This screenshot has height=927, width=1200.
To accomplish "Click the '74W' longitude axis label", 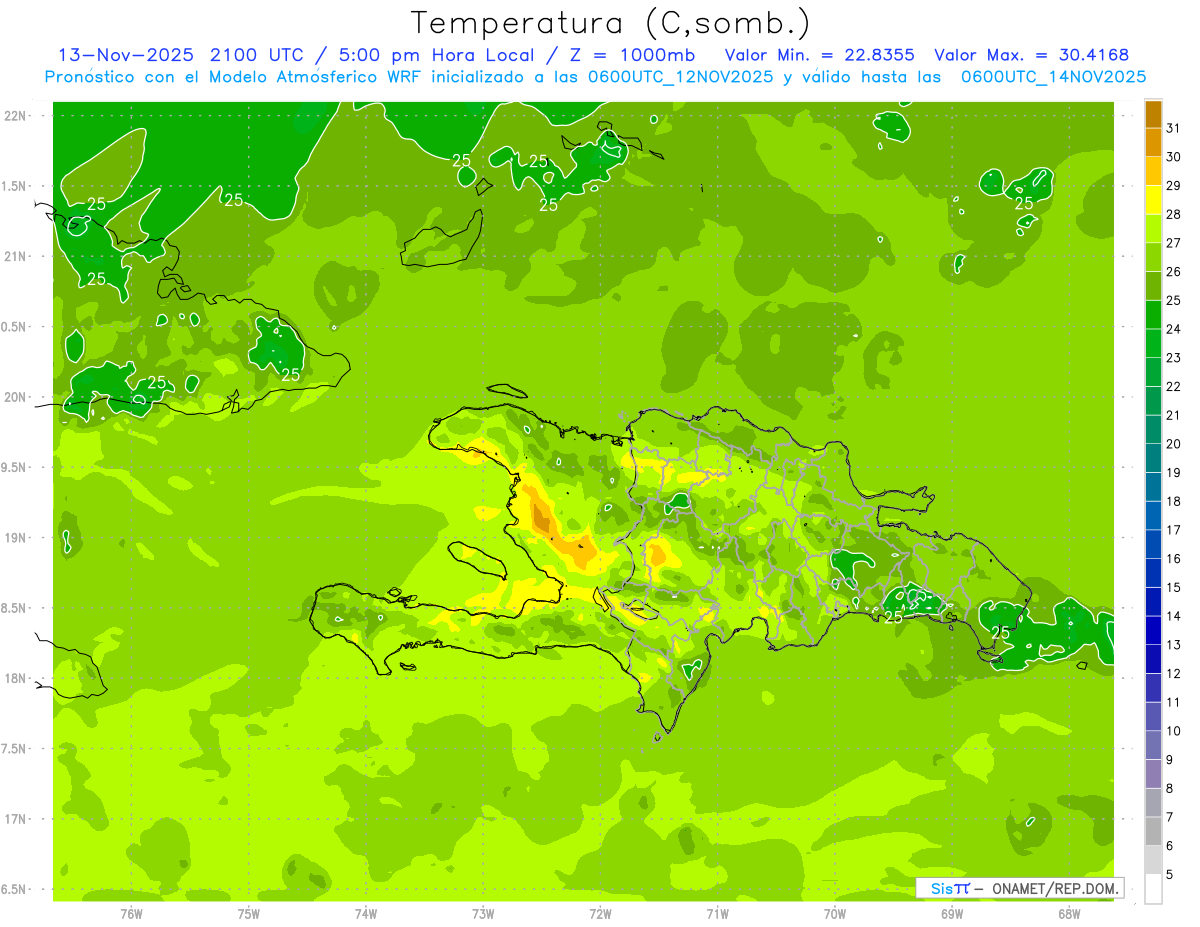I will coord(366,914).
